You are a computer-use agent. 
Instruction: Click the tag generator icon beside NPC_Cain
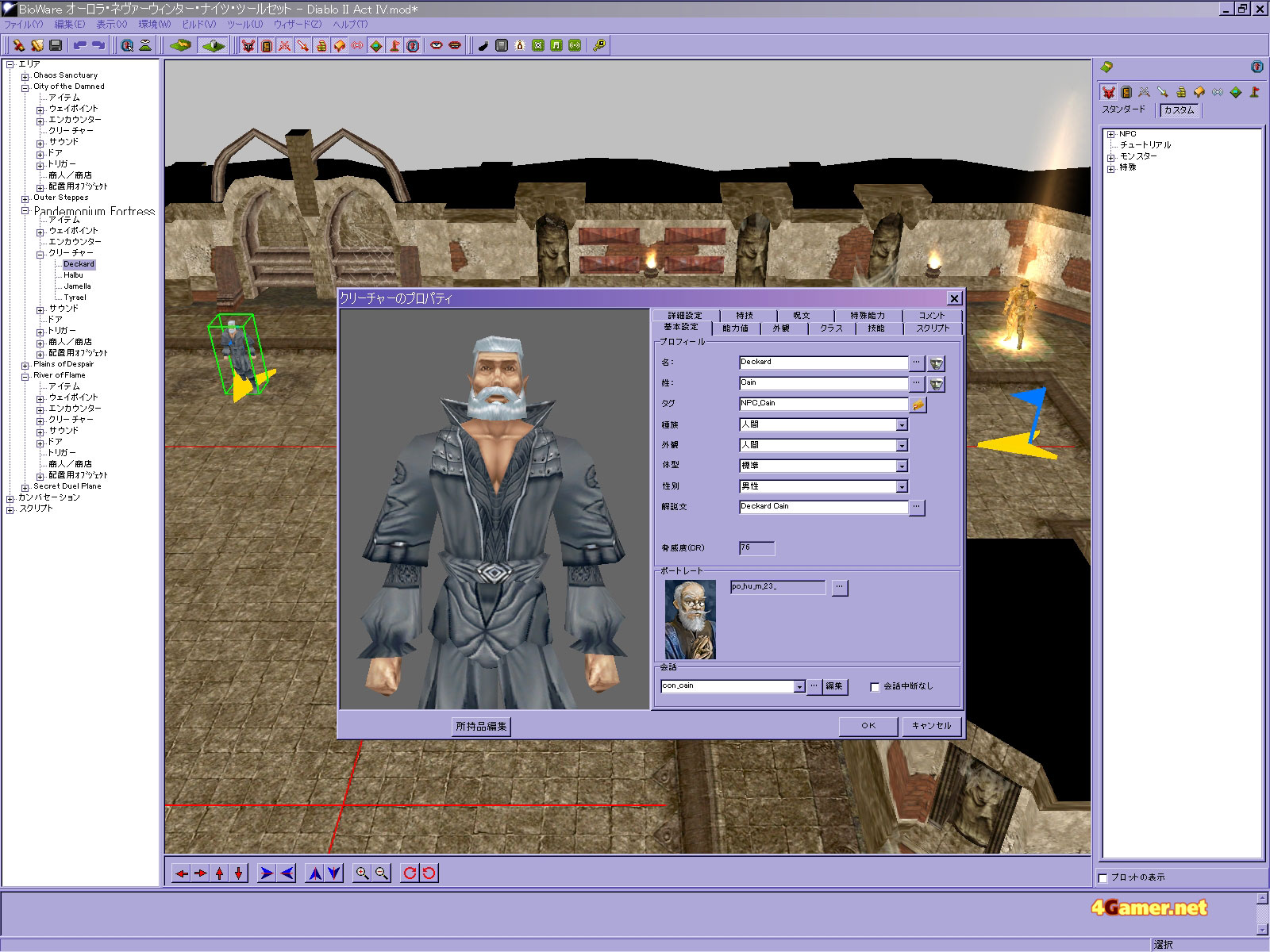(918, 405)
